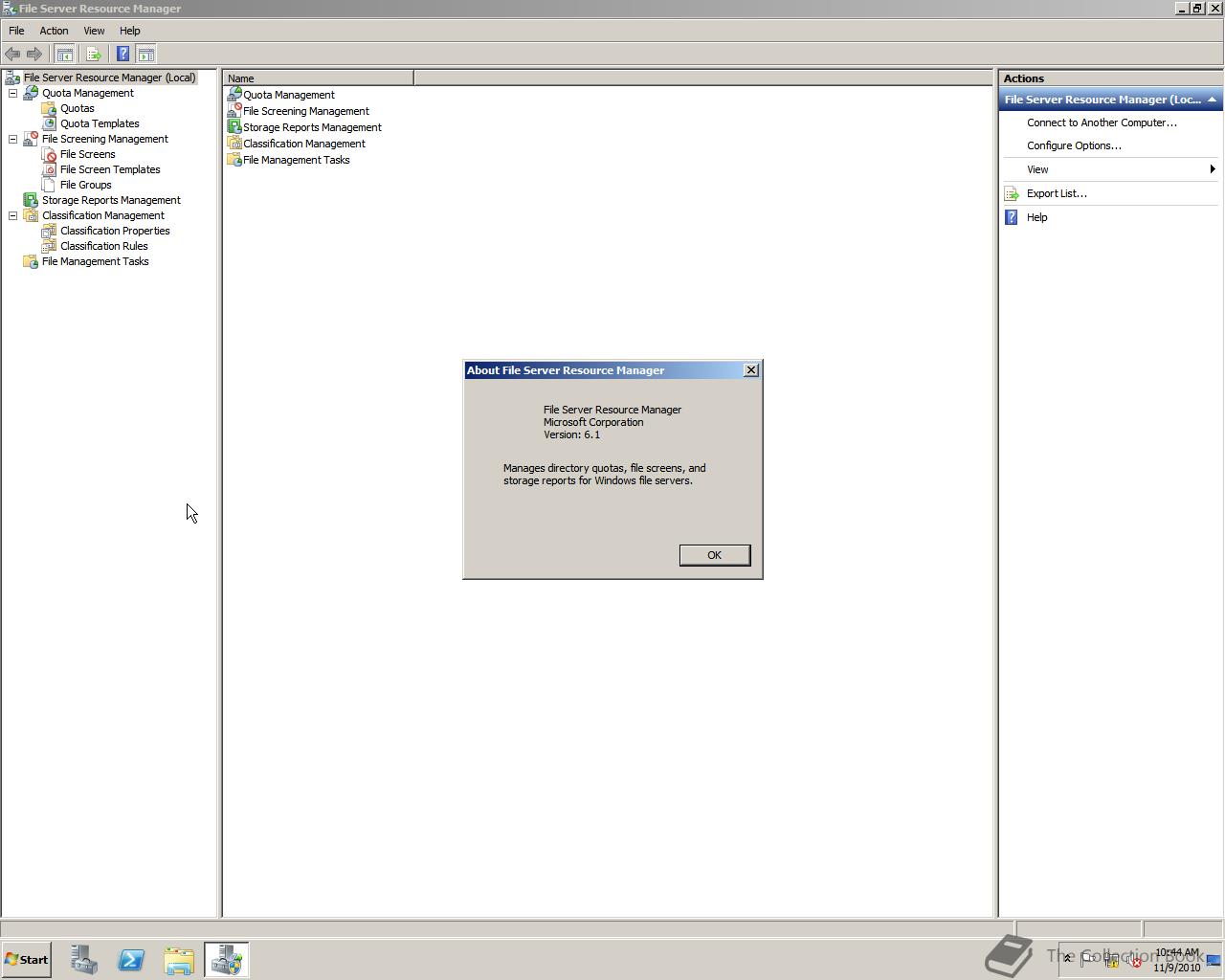Open Server Manager from the taskbar
1225x980 pixels.
coord(83,960)
